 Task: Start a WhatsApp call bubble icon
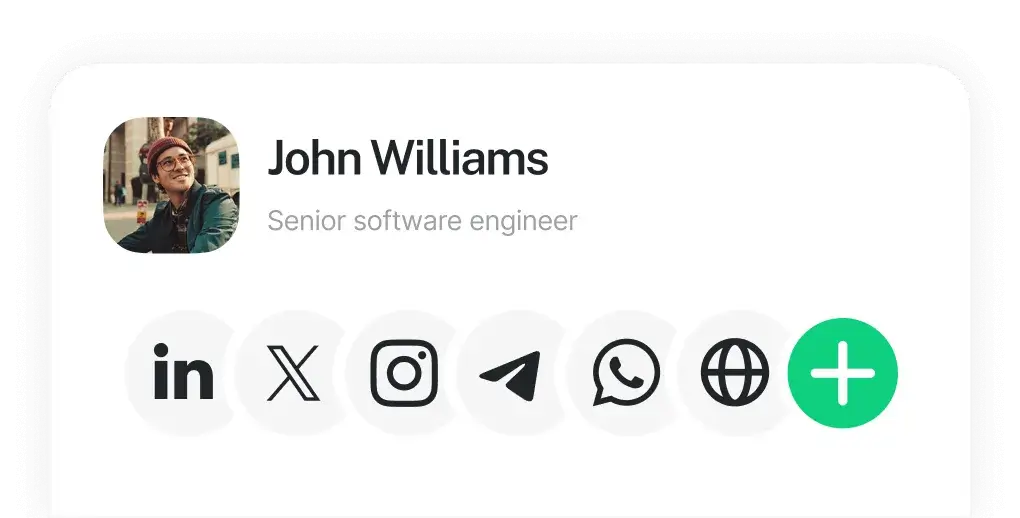point(626,372)
